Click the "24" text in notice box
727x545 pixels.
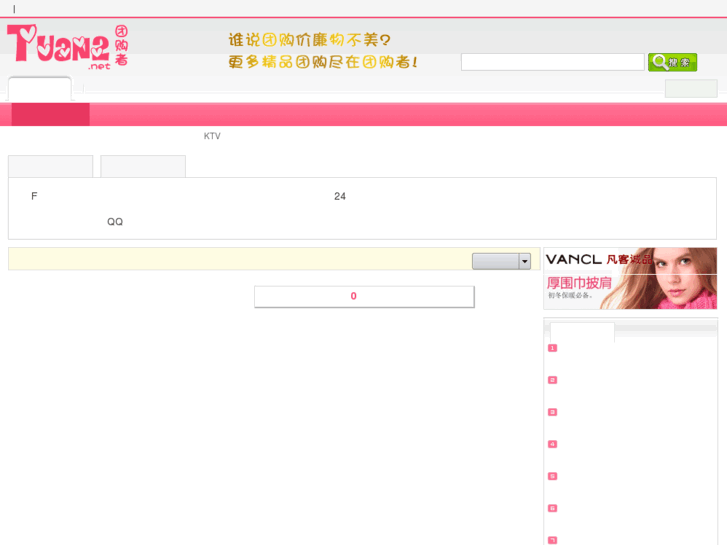point(340,196)
